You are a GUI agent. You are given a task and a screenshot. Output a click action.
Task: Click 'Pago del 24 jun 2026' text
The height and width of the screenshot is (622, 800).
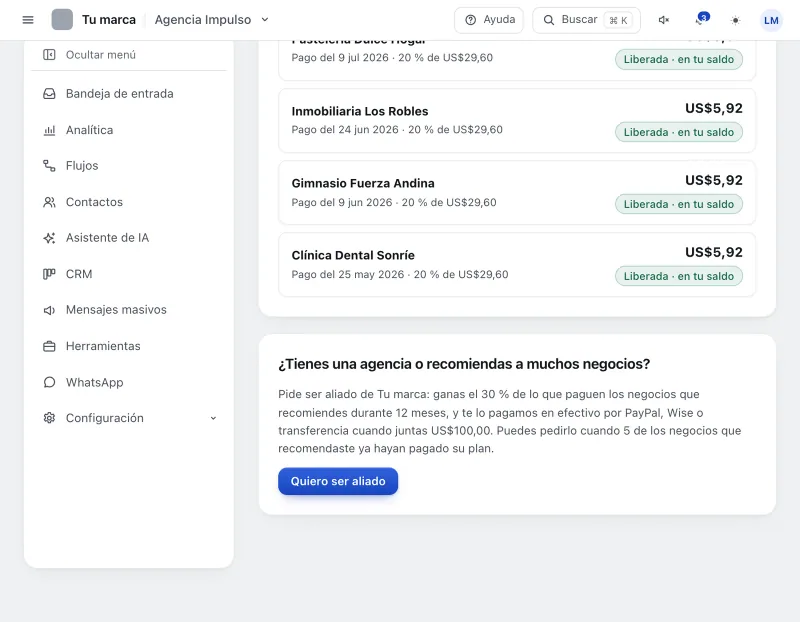[345, 130]
